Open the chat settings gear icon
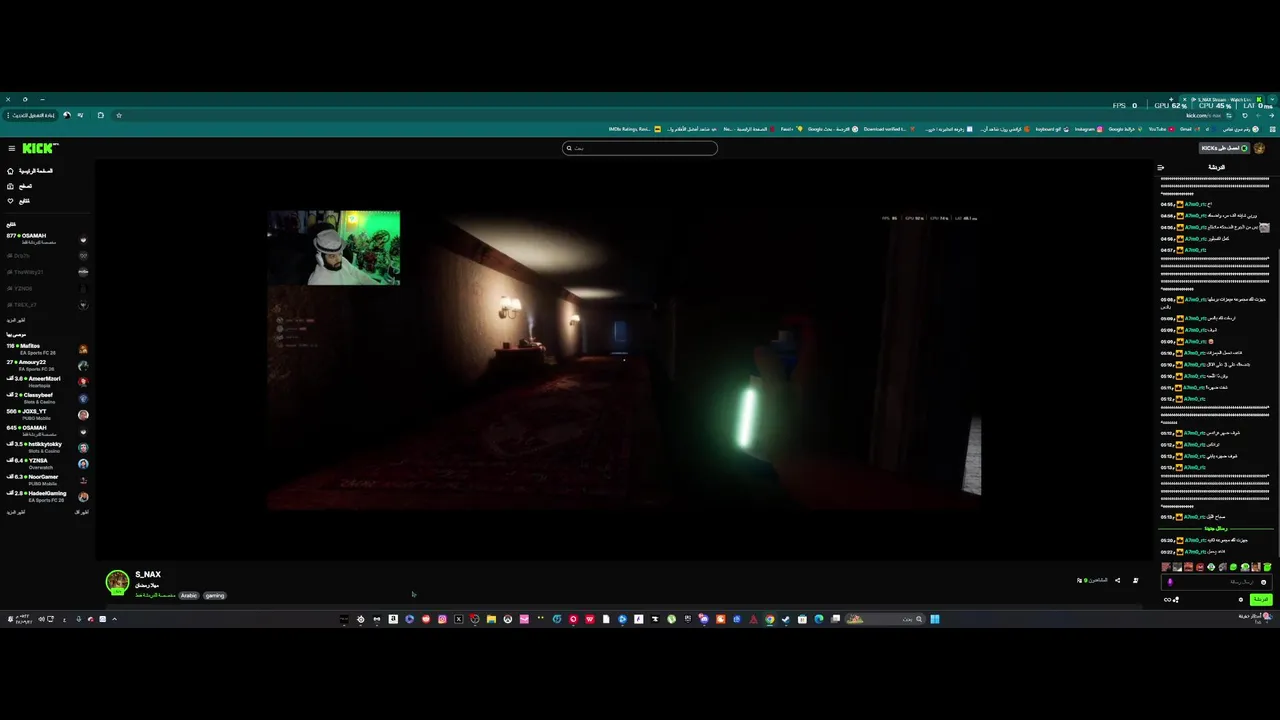The image size is (1280, 720). pyautogui.click(x=1241, y=599)
